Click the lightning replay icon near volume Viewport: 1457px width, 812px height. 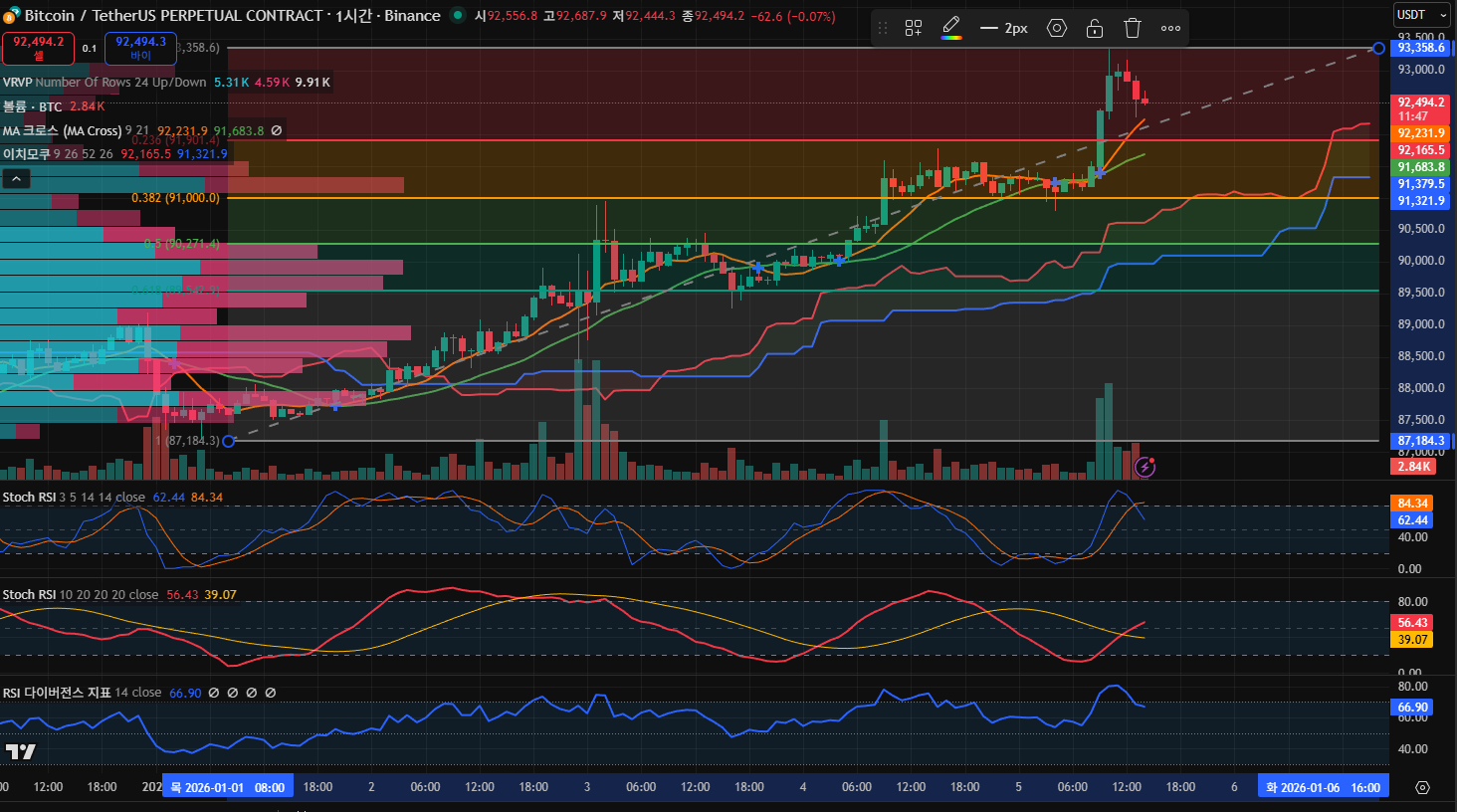tap(1145, 467)
